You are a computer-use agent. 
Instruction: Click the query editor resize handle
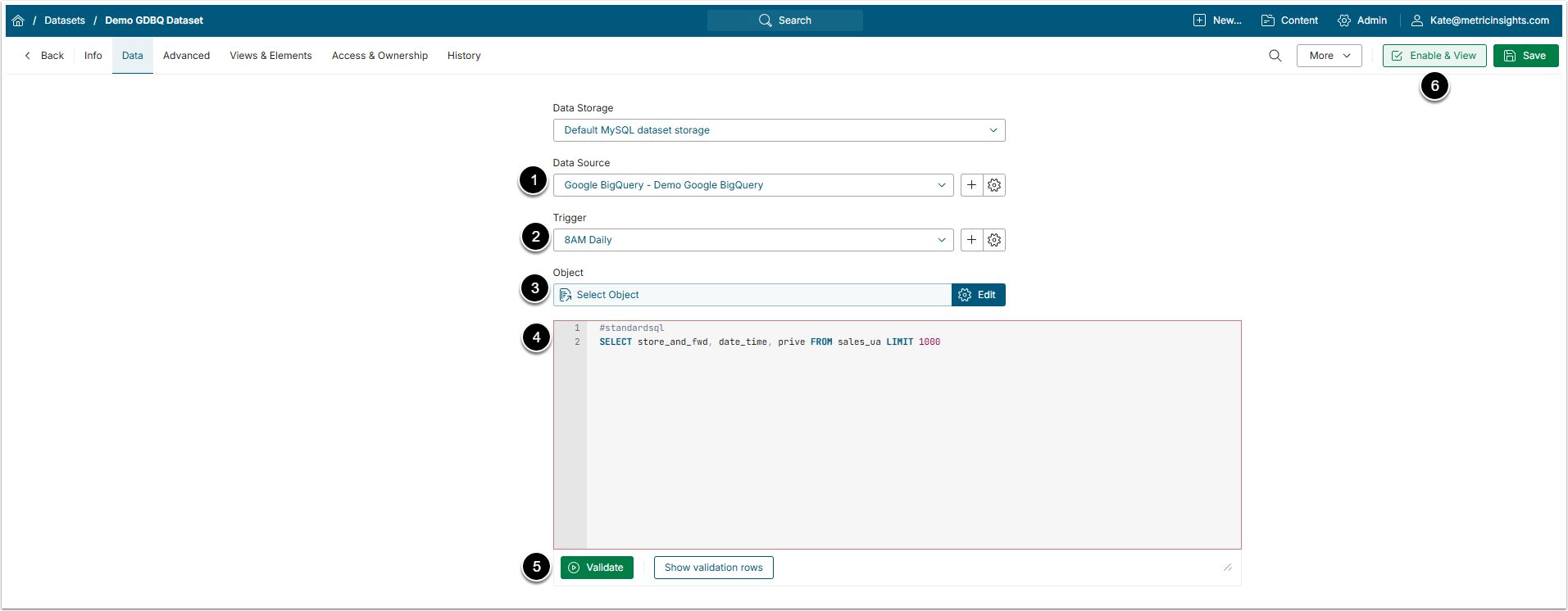coord(1228,568)
